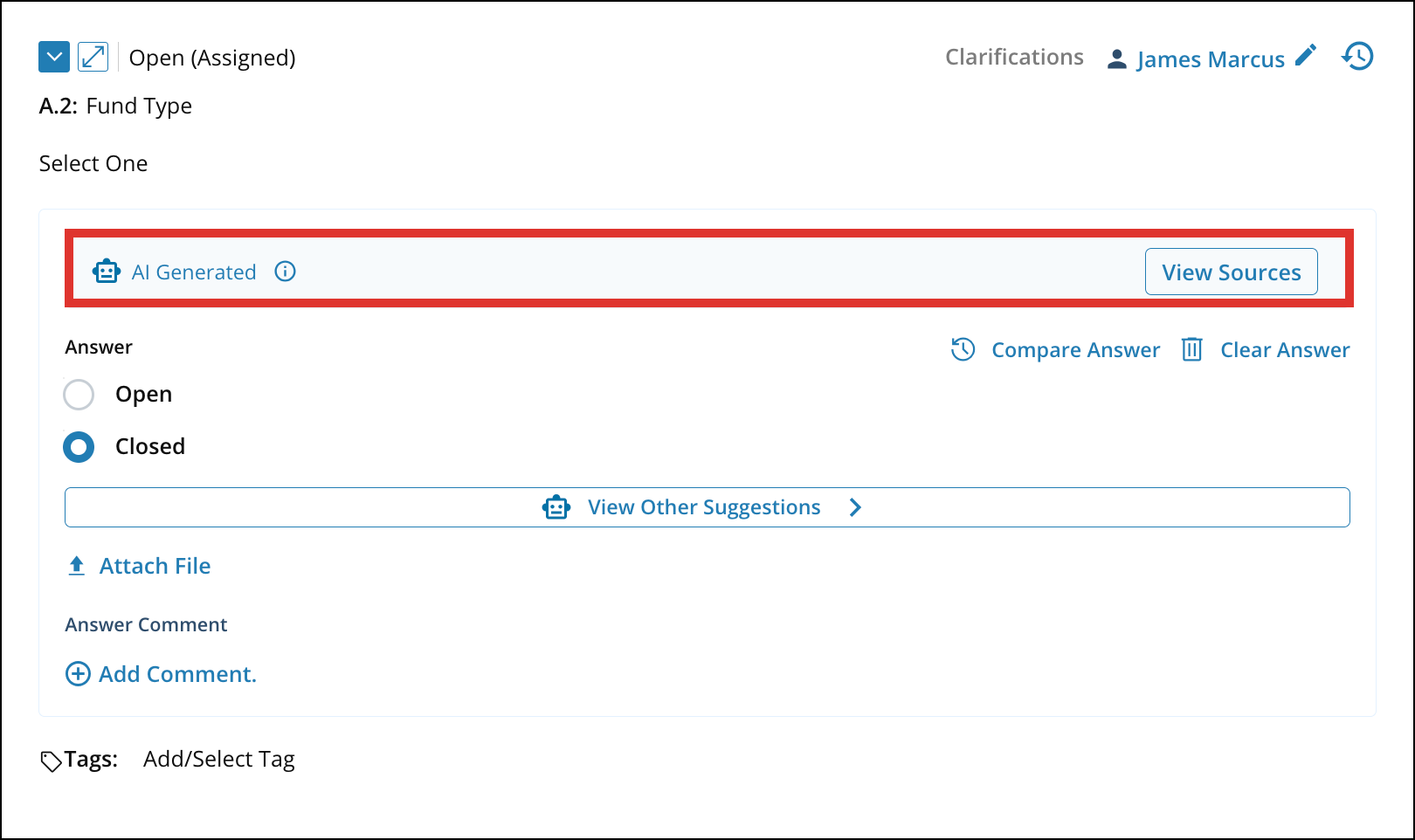Viewport: 1415px width, 840px height.
Task: Click the Clear Answer trash icon
Action: [1192, 349]
